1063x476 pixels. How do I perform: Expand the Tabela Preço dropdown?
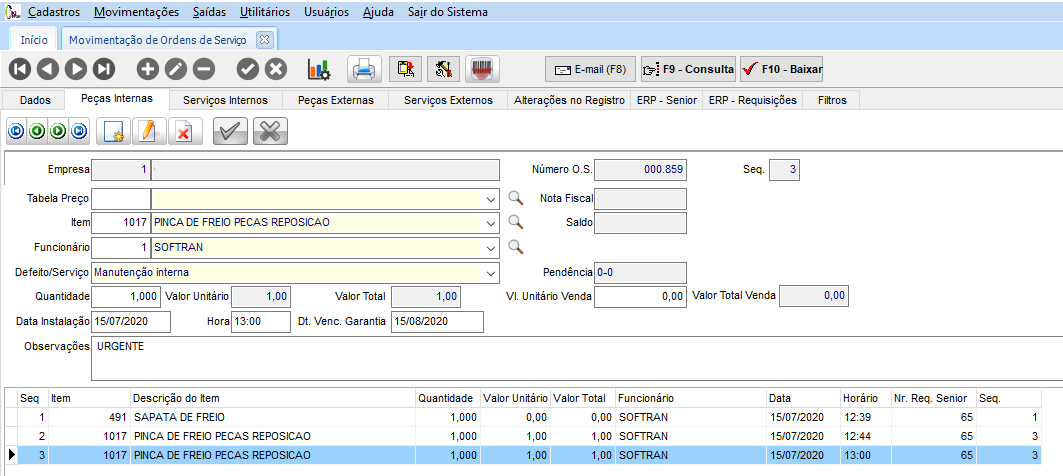(x=490, y=199)
